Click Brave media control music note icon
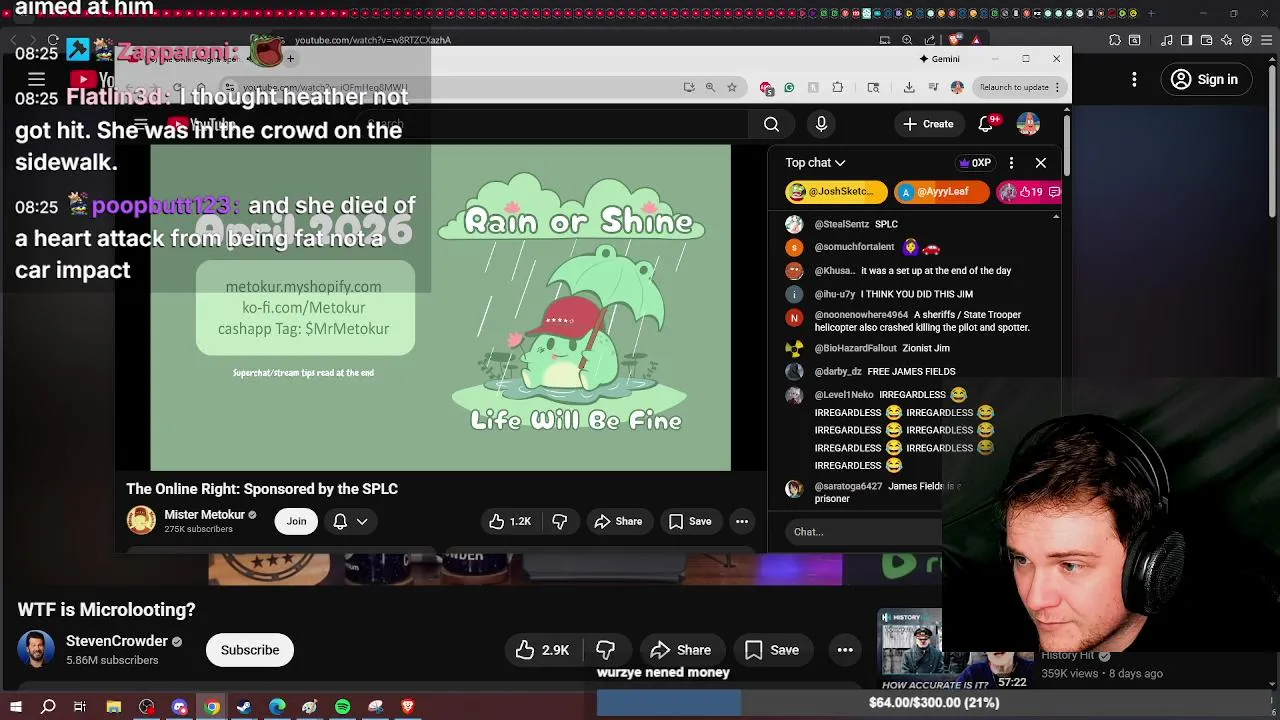 [x=1166, y=40]
